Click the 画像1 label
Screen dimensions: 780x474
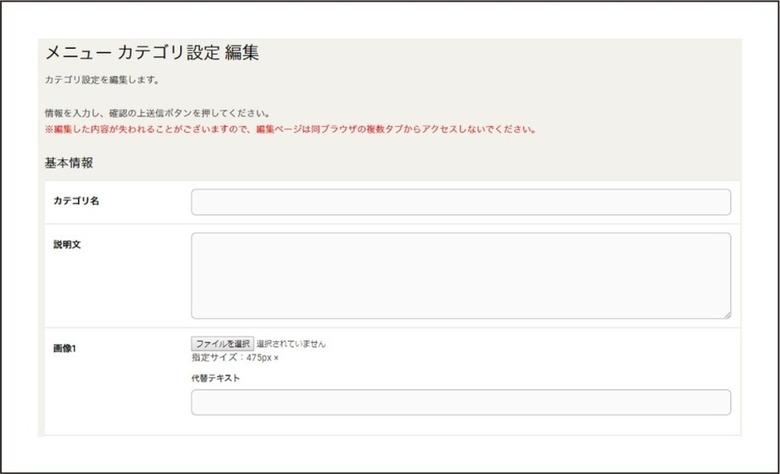point(65,348)
